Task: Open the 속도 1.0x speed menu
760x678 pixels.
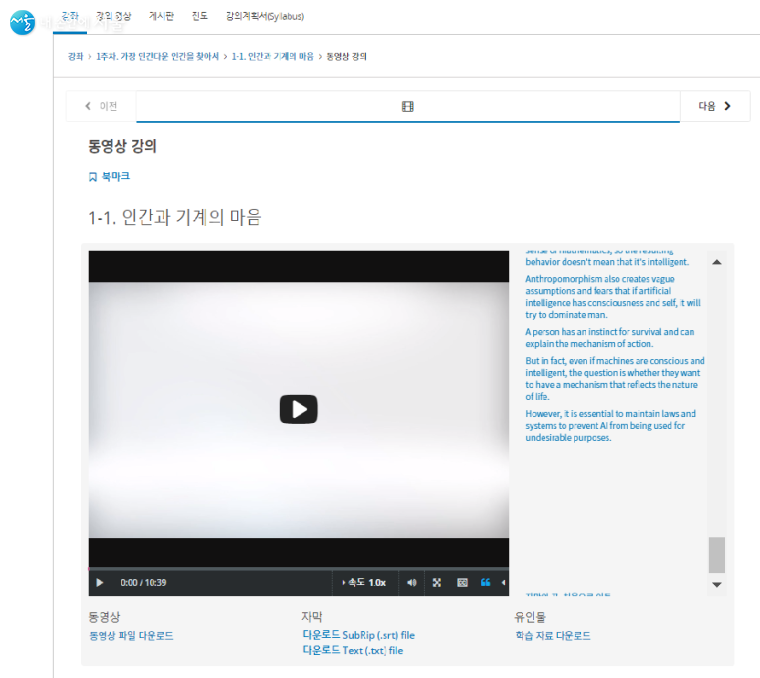Action: (365, 582)
